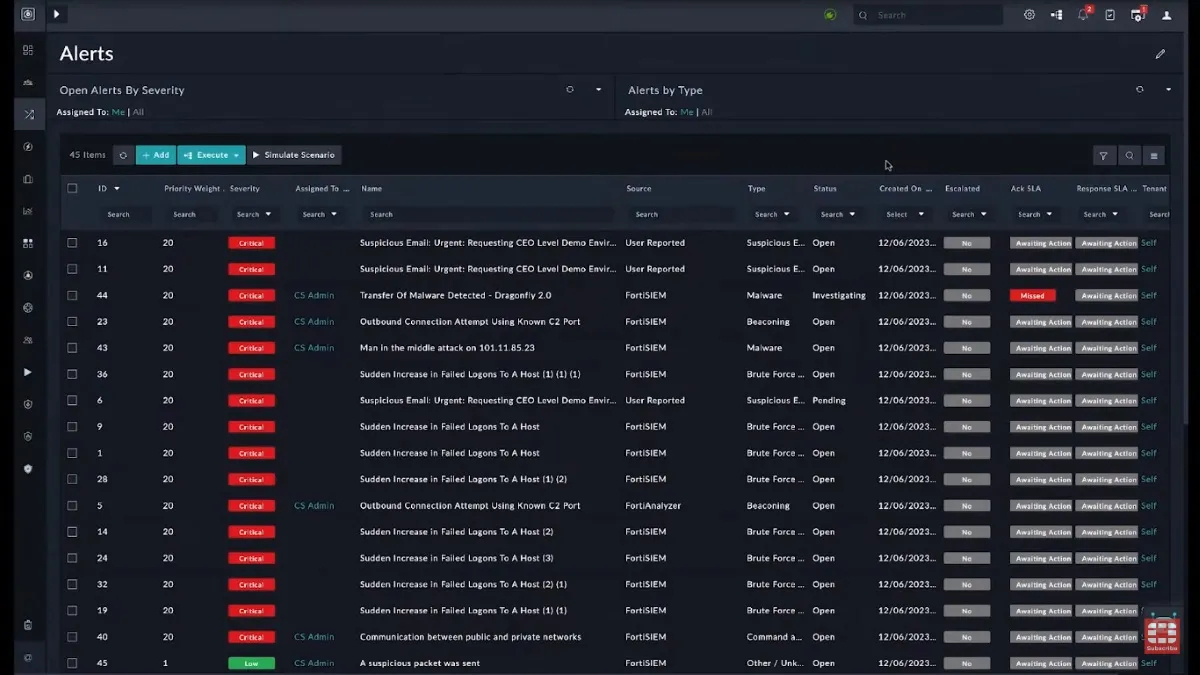Open CS Admin link on alert 44 row
The width and height of the screenshot is (1200, 675).
click(x=314, y=295)
